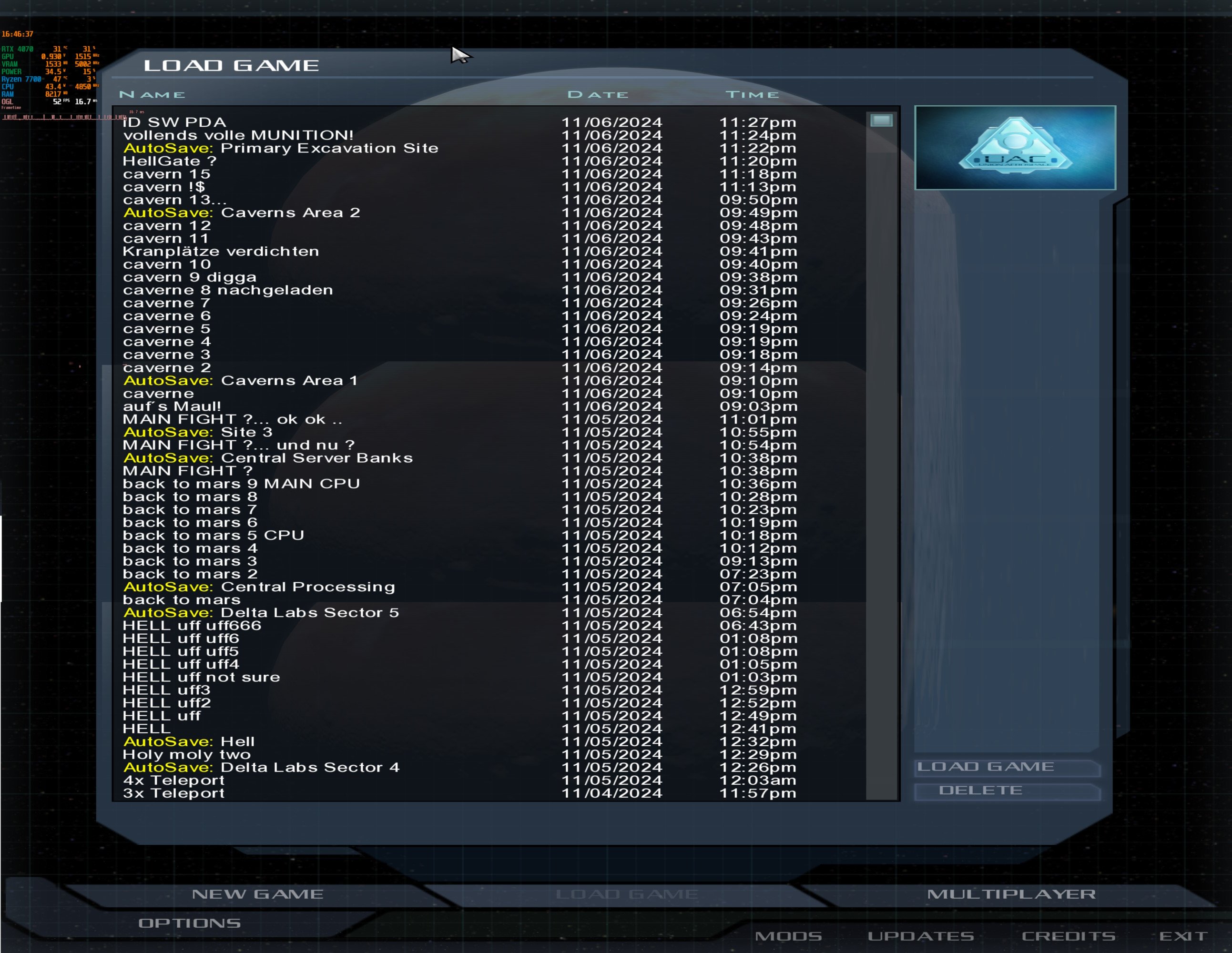Select 'HELL uff not sure' save

coord(201,677)
